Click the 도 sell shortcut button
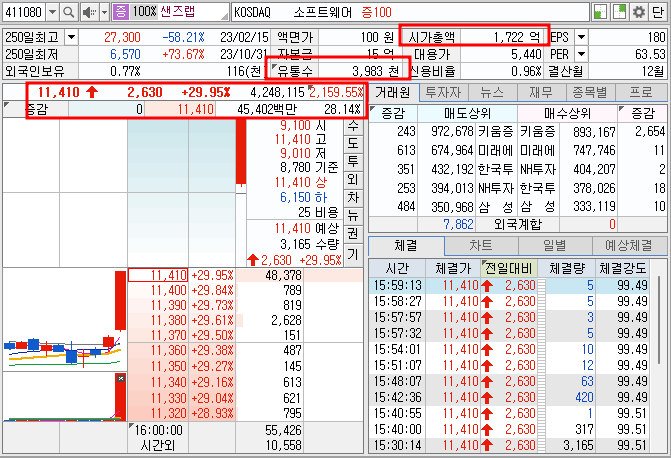 click(x=353, y=143)
